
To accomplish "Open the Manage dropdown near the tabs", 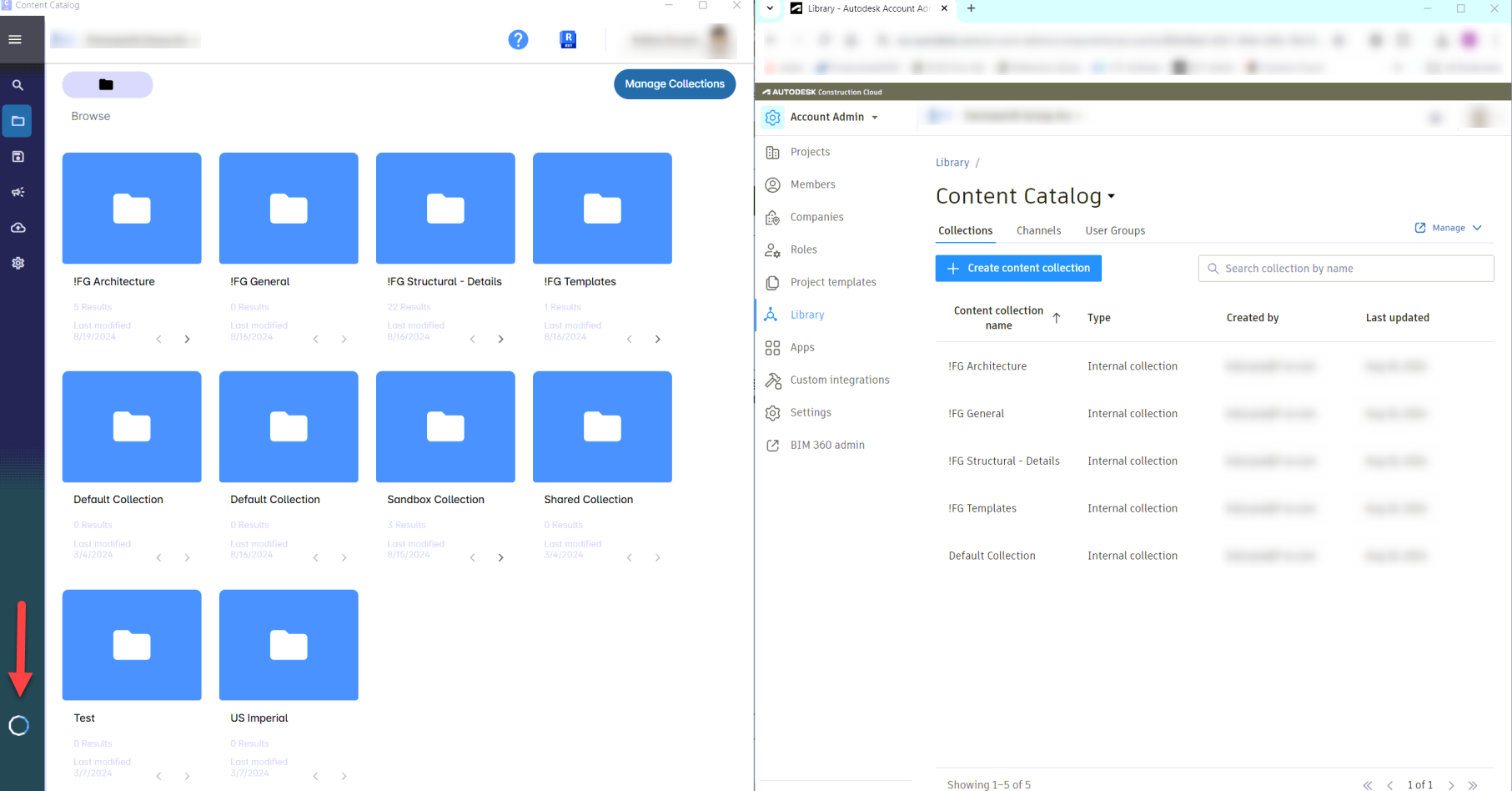I will pos(1448,227).
